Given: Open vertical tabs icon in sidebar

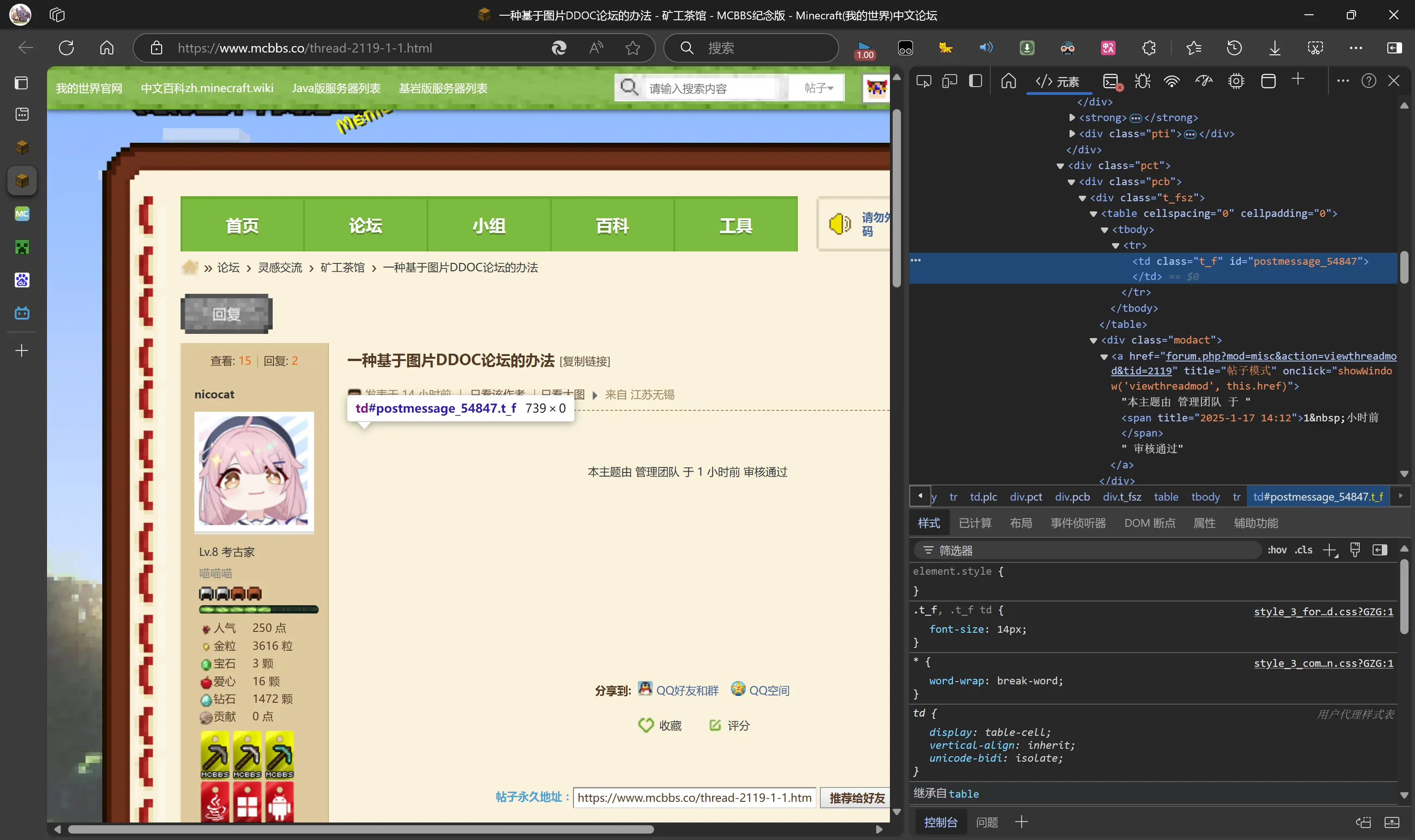Looking at the screenshot, I should pos(22,83).
